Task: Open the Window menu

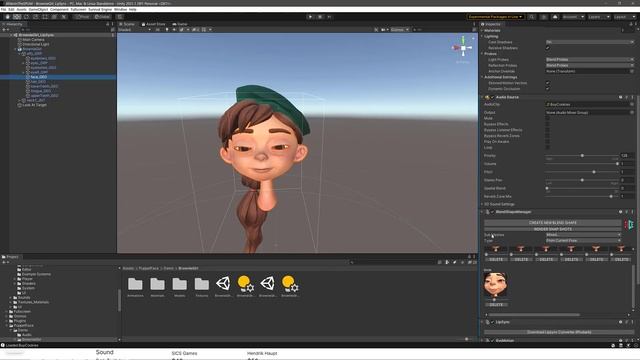Action: click(x=120, y=9)
